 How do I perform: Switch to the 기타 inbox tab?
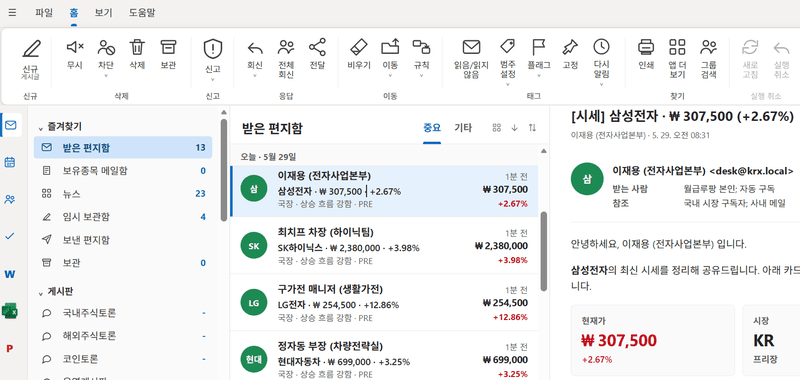[x=463, y=128]
